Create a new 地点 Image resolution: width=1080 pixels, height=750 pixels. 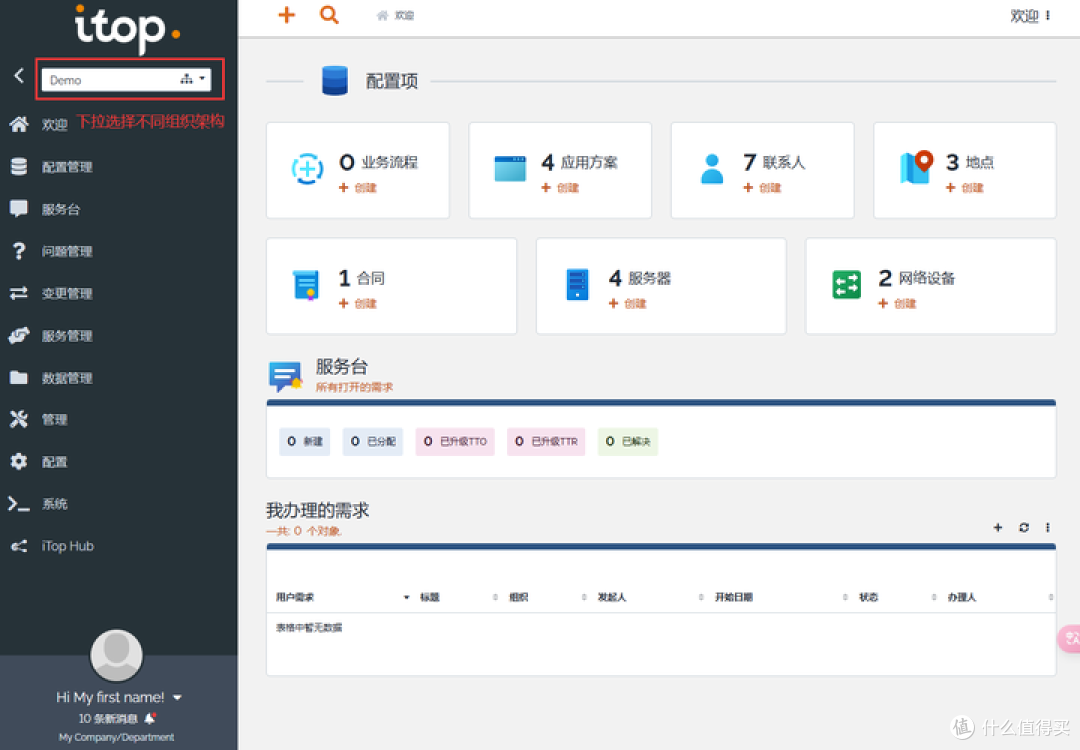pos(965,188)
